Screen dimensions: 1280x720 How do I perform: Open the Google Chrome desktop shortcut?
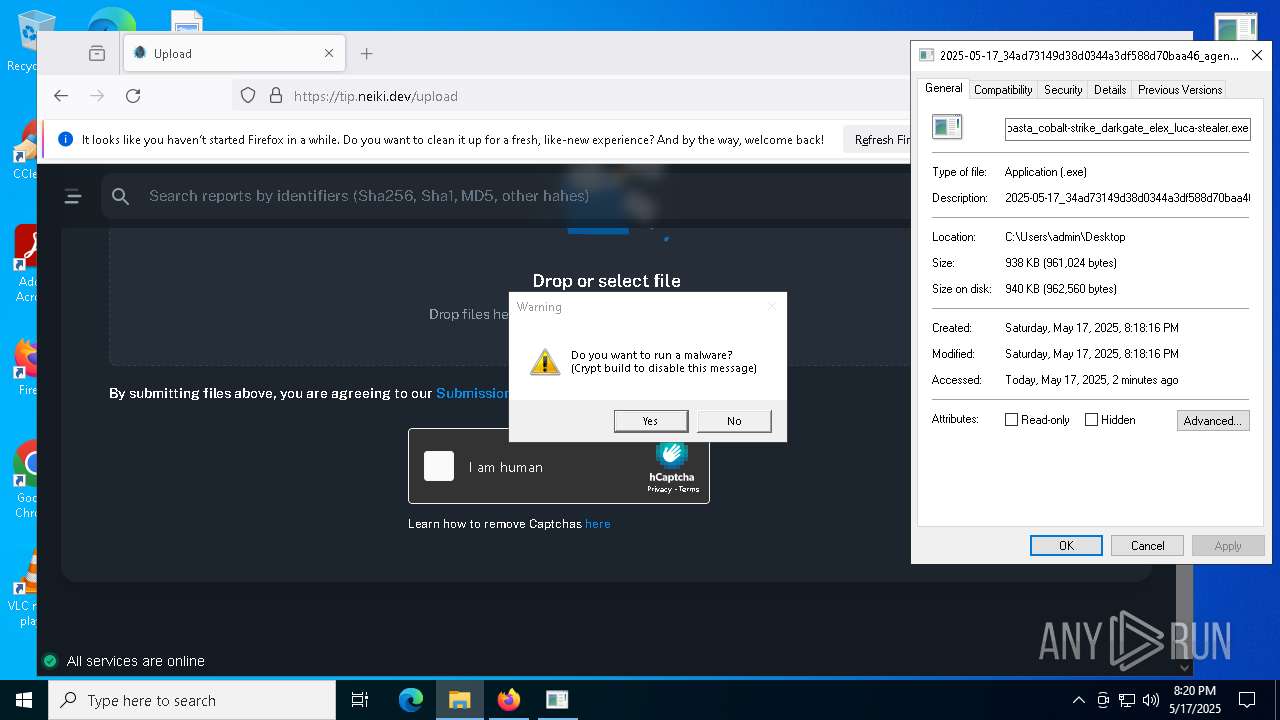coord(27,480)
